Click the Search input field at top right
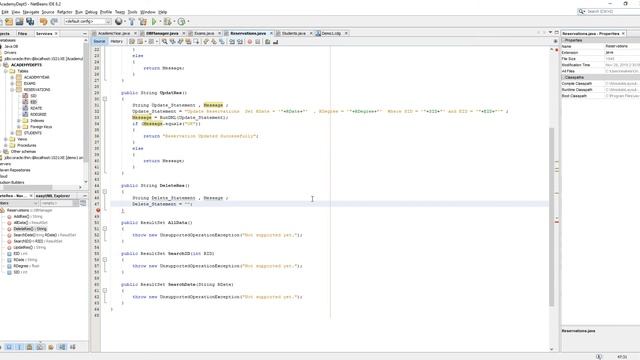The height and width of the screenshot is (360, 640). (613, 11)
